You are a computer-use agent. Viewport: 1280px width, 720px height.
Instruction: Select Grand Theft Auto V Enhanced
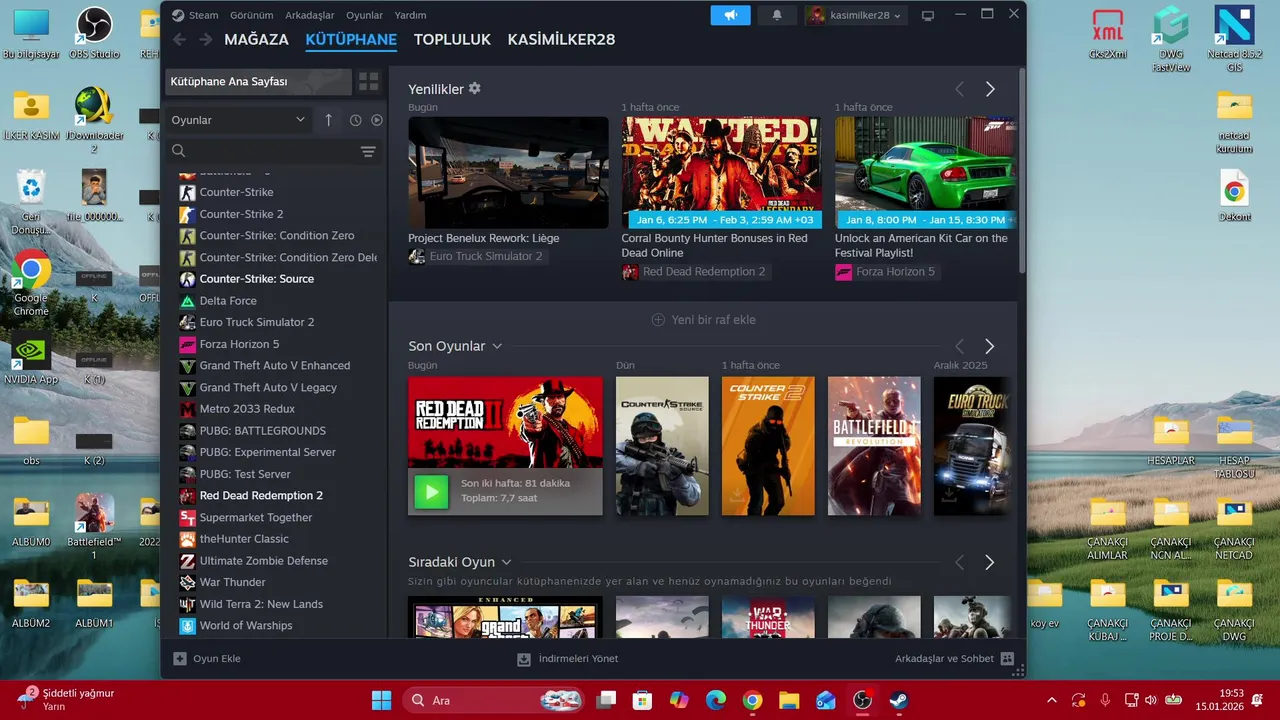pos(275,366)
